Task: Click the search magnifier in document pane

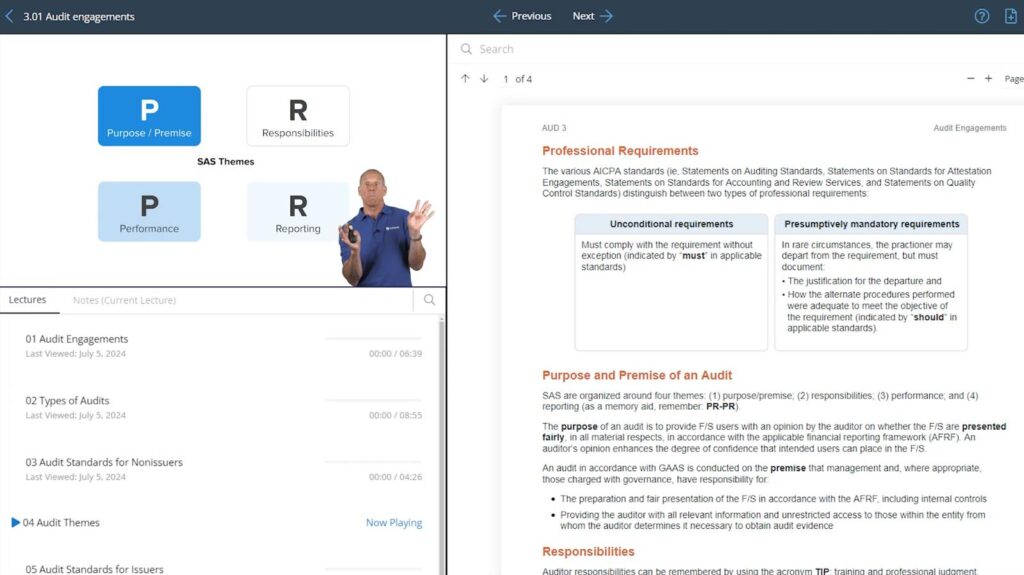Action: pyautogui.click(x=466, y=49)
